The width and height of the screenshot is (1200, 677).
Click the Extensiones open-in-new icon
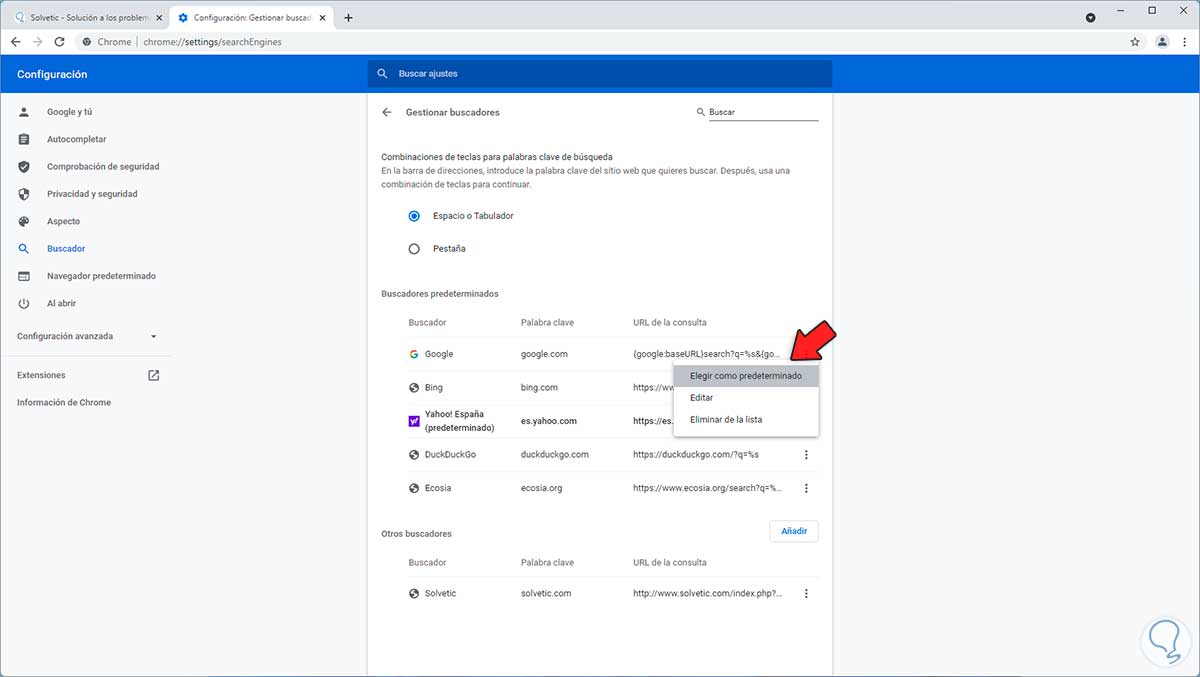(153, 375)
